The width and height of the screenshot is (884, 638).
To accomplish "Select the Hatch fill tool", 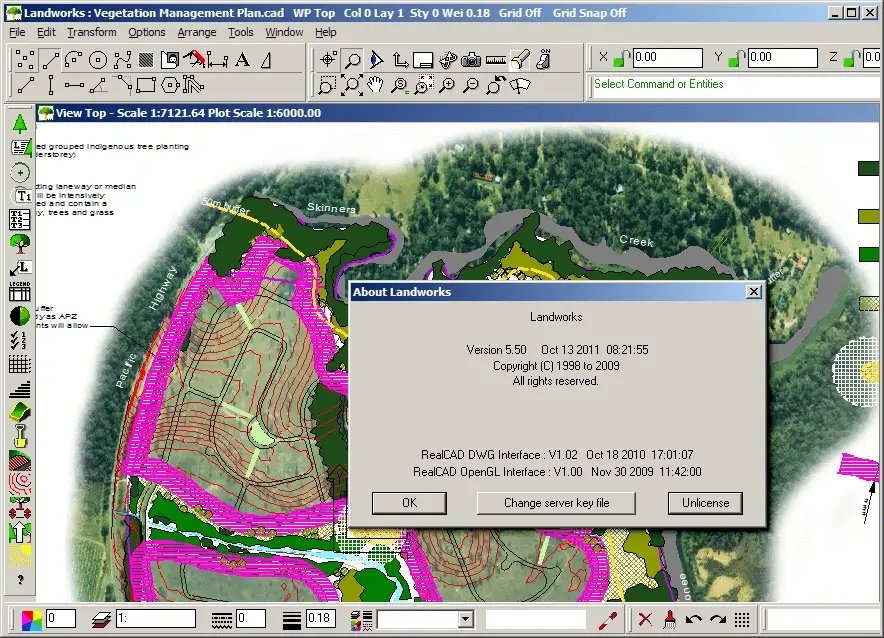I will pos(146,59).
